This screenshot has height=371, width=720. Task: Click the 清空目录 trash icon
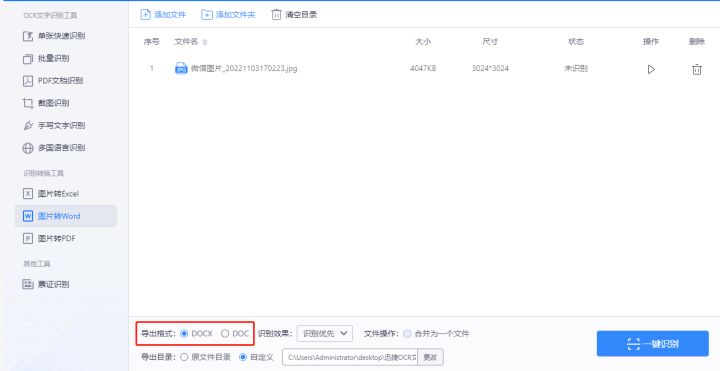[x=276, y=14]
